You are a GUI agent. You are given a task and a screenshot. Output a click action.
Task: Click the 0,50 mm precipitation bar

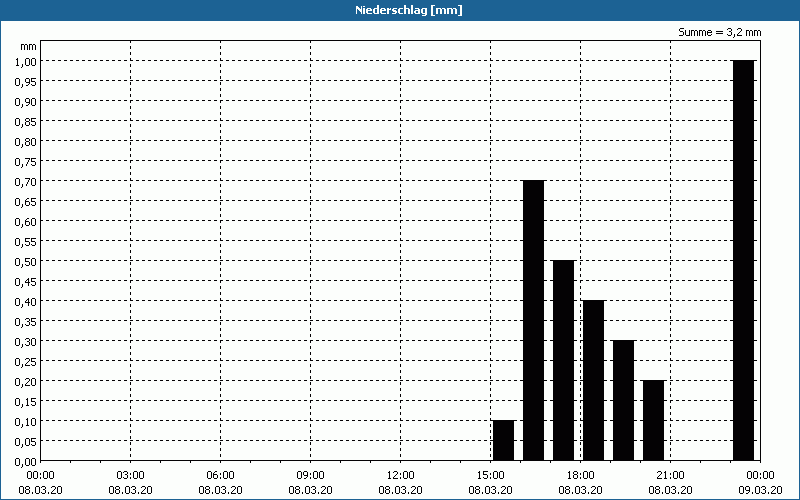563,361
